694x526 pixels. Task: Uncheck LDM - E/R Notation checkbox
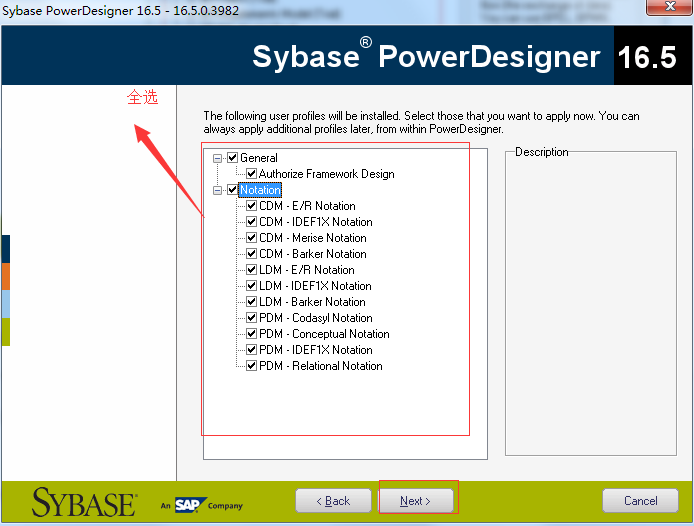(x=251, y=270)
